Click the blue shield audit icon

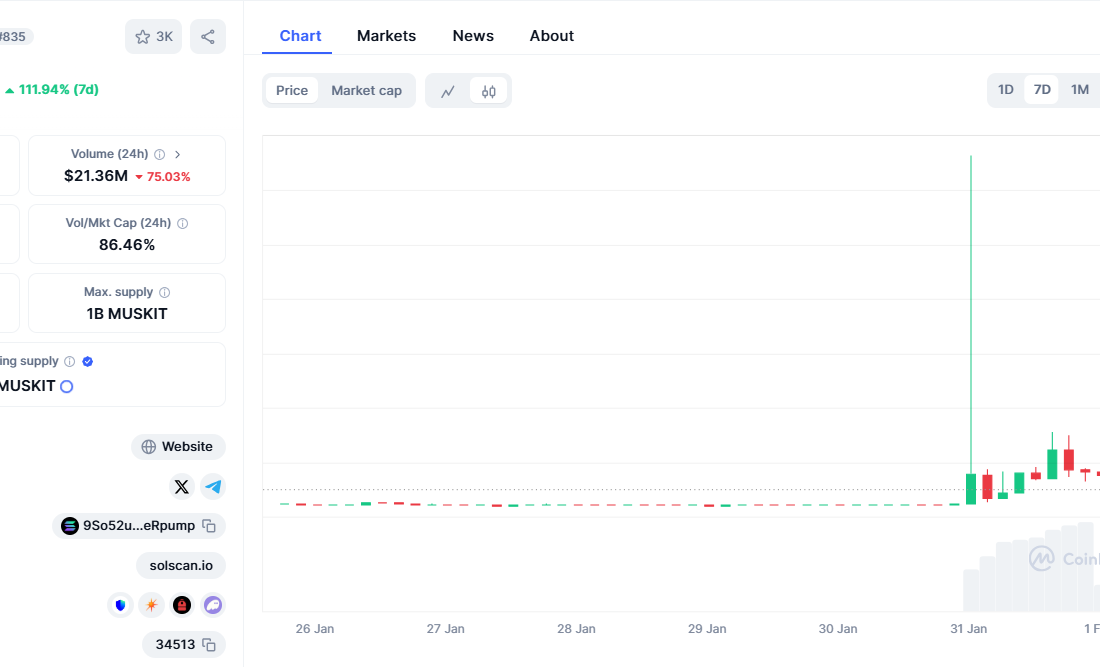121,605
